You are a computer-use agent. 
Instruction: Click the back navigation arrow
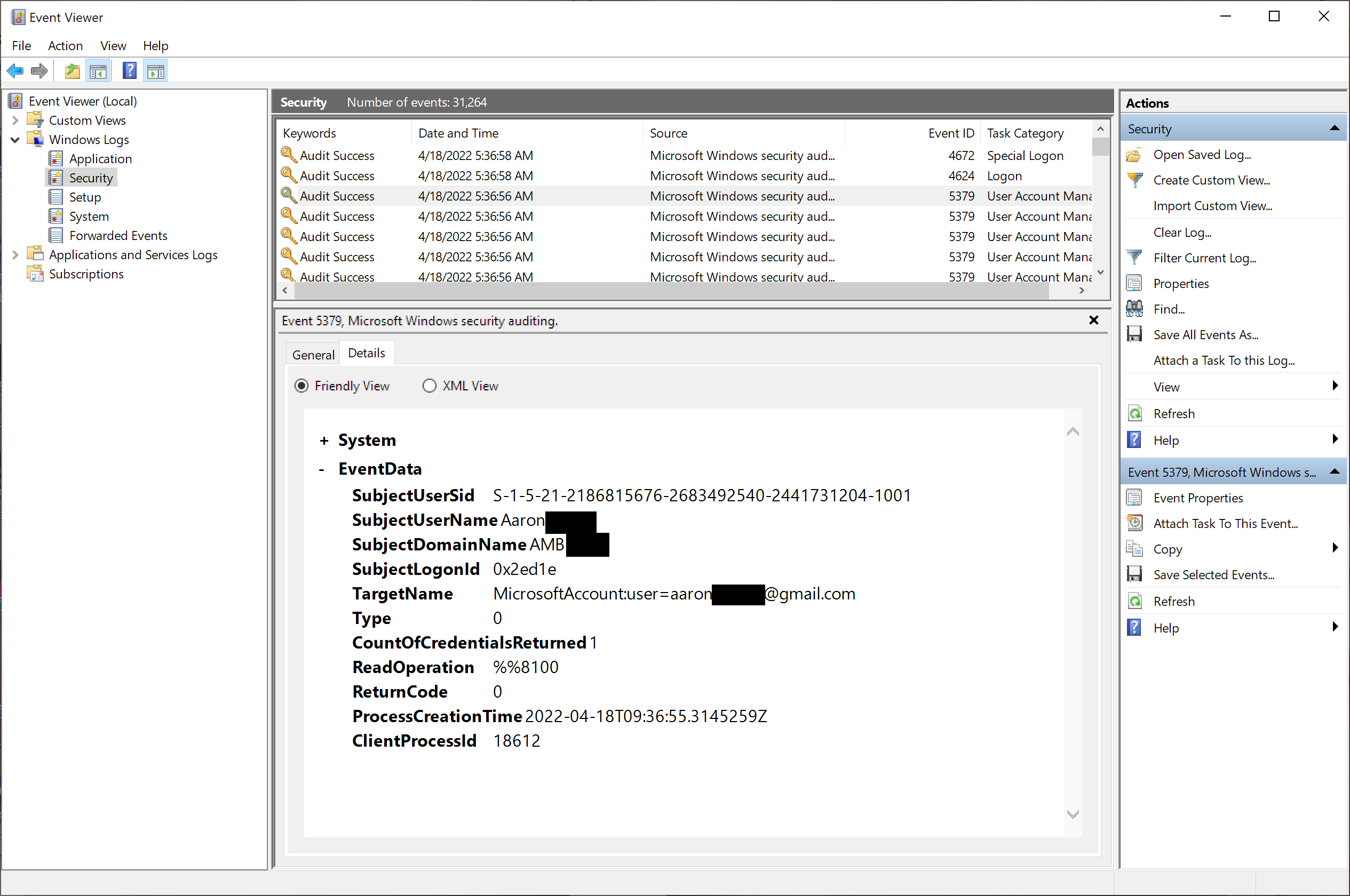[x=15, y=70]
